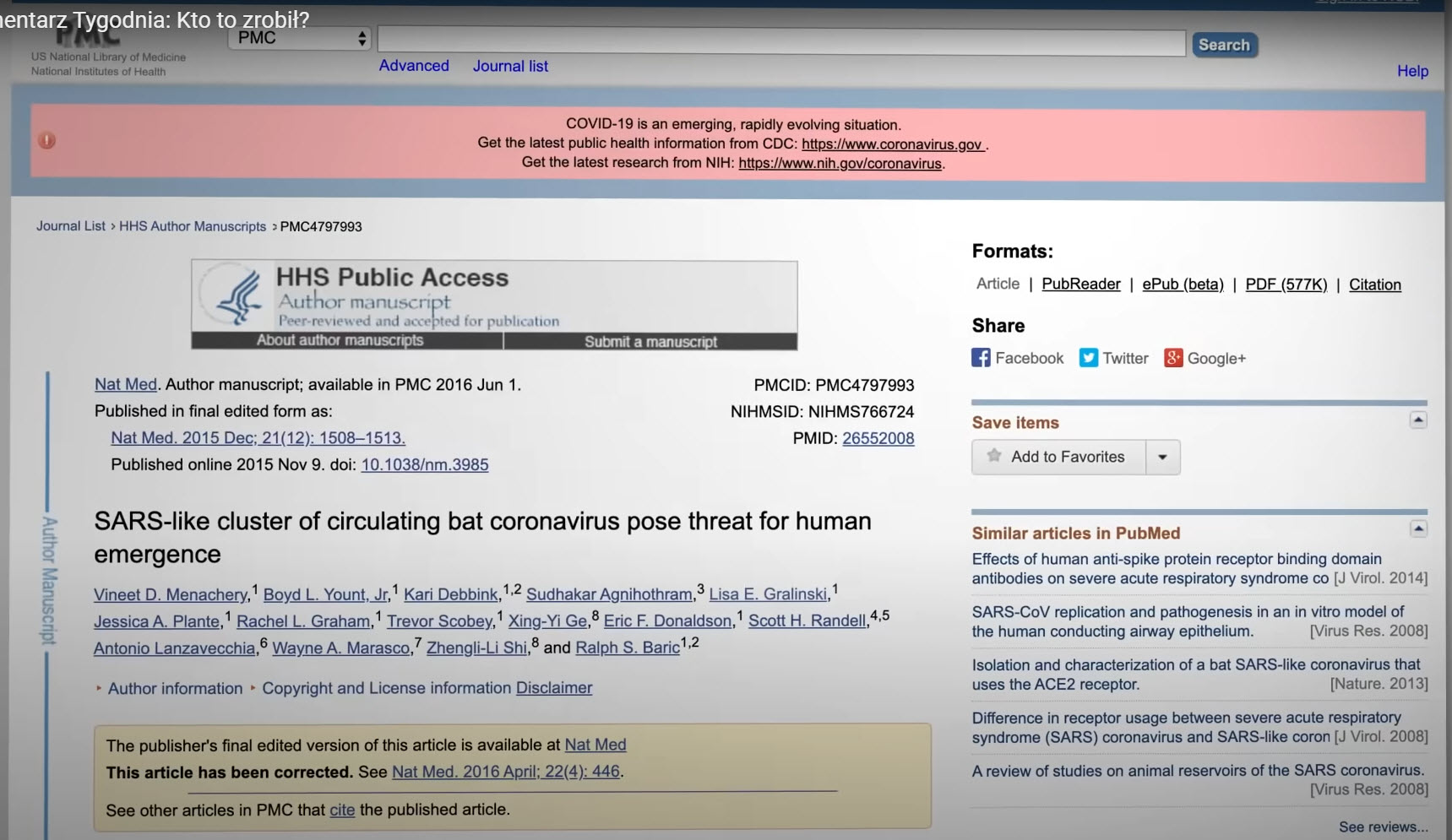Viewport: 1452px width, 840px height.
Task: Open the About author manuscripts tab
Action: tap(340, 340)
